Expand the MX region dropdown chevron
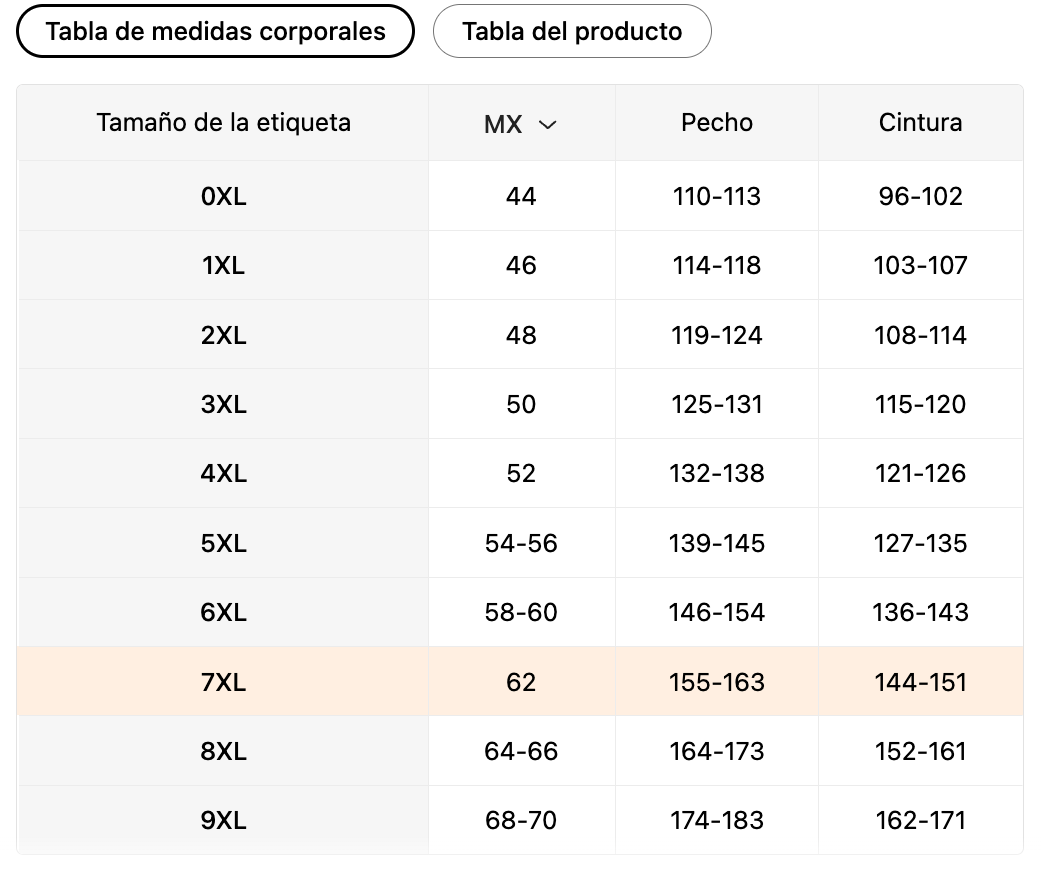1046x874 pixels. [x=547, y=124]
